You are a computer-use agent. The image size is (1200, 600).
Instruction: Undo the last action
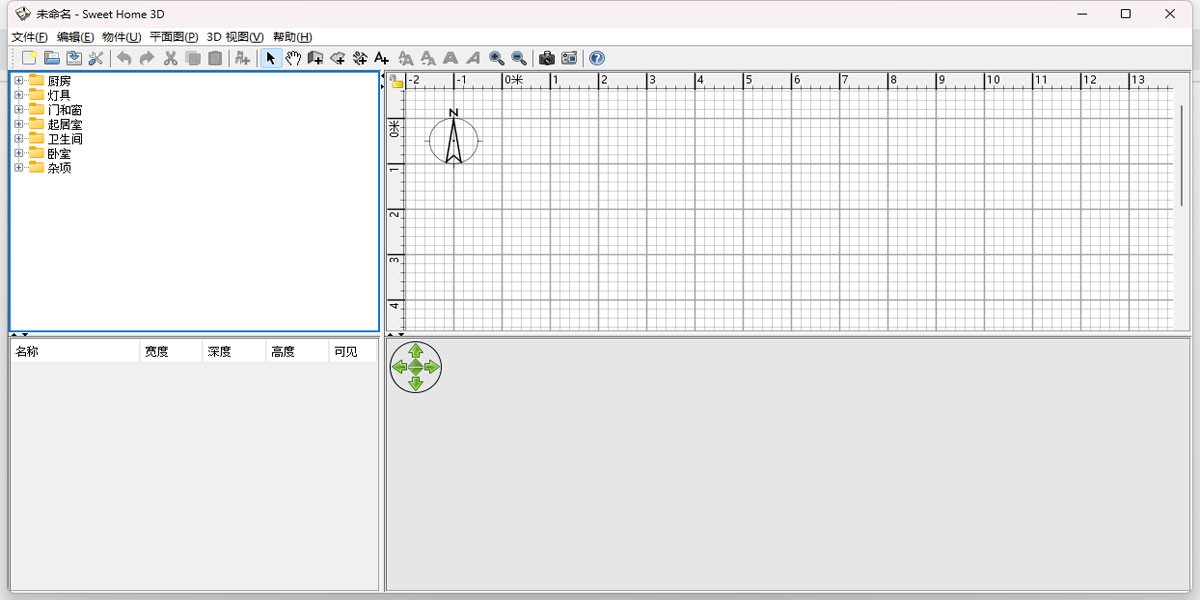click(x=124, y=58)
